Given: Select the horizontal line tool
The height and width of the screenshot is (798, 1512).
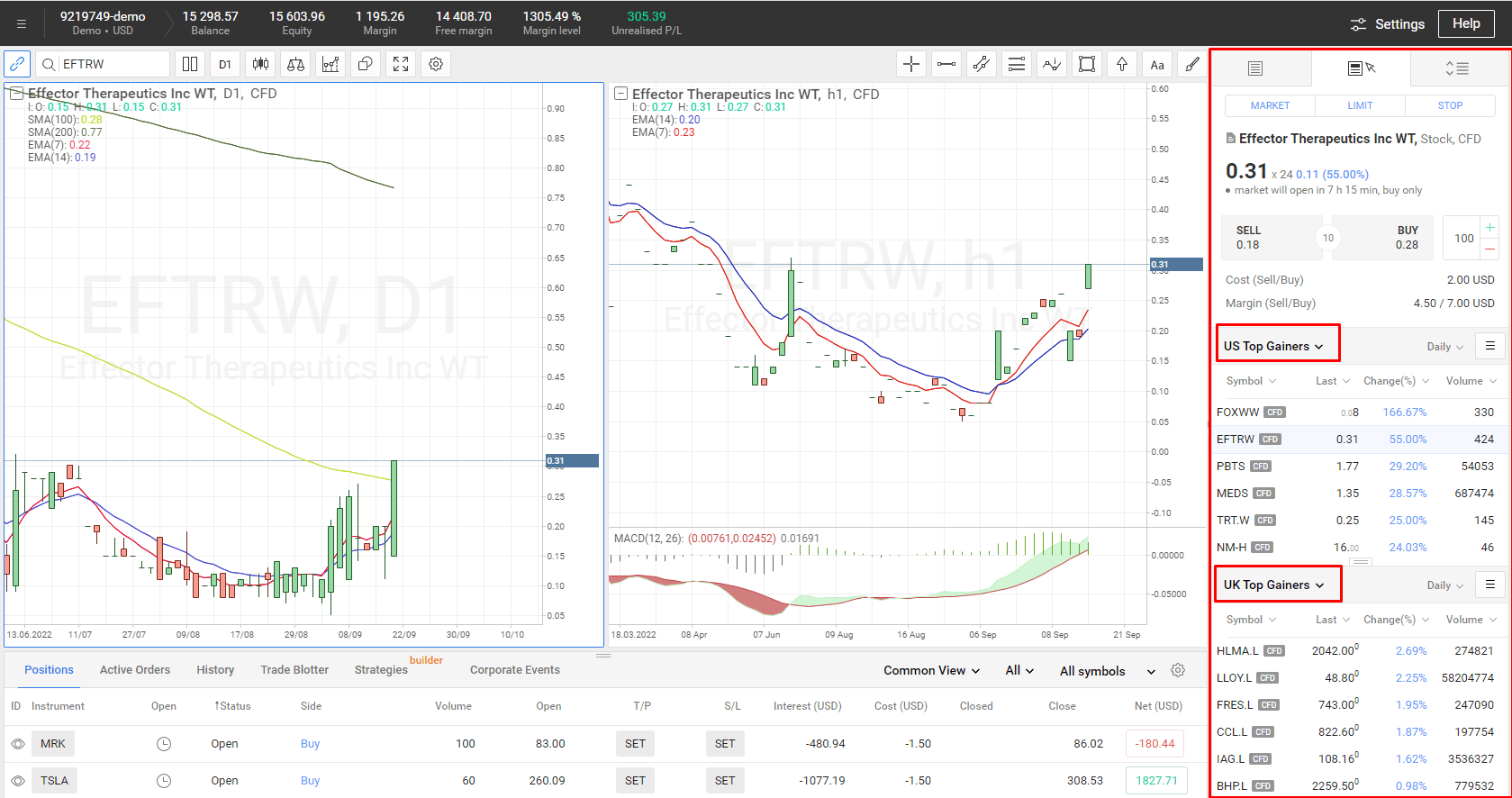Looking at the screenshot, I should pos(946,64).
